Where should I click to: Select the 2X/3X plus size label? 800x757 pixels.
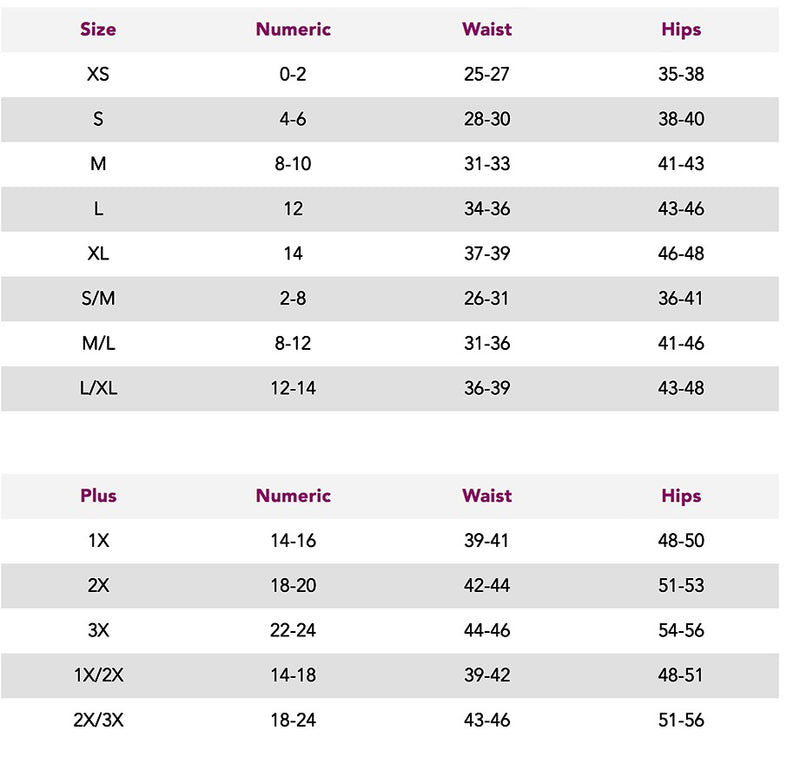(x=98, y=720)
